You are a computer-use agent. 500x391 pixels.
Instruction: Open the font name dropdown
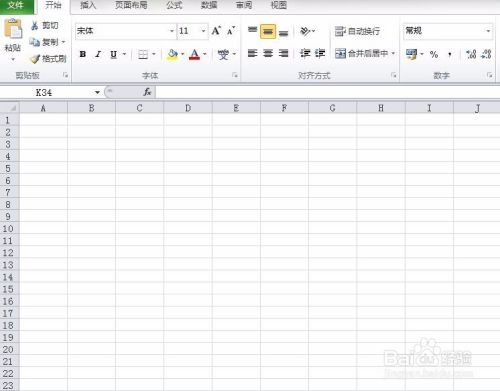tap(171, 31)
